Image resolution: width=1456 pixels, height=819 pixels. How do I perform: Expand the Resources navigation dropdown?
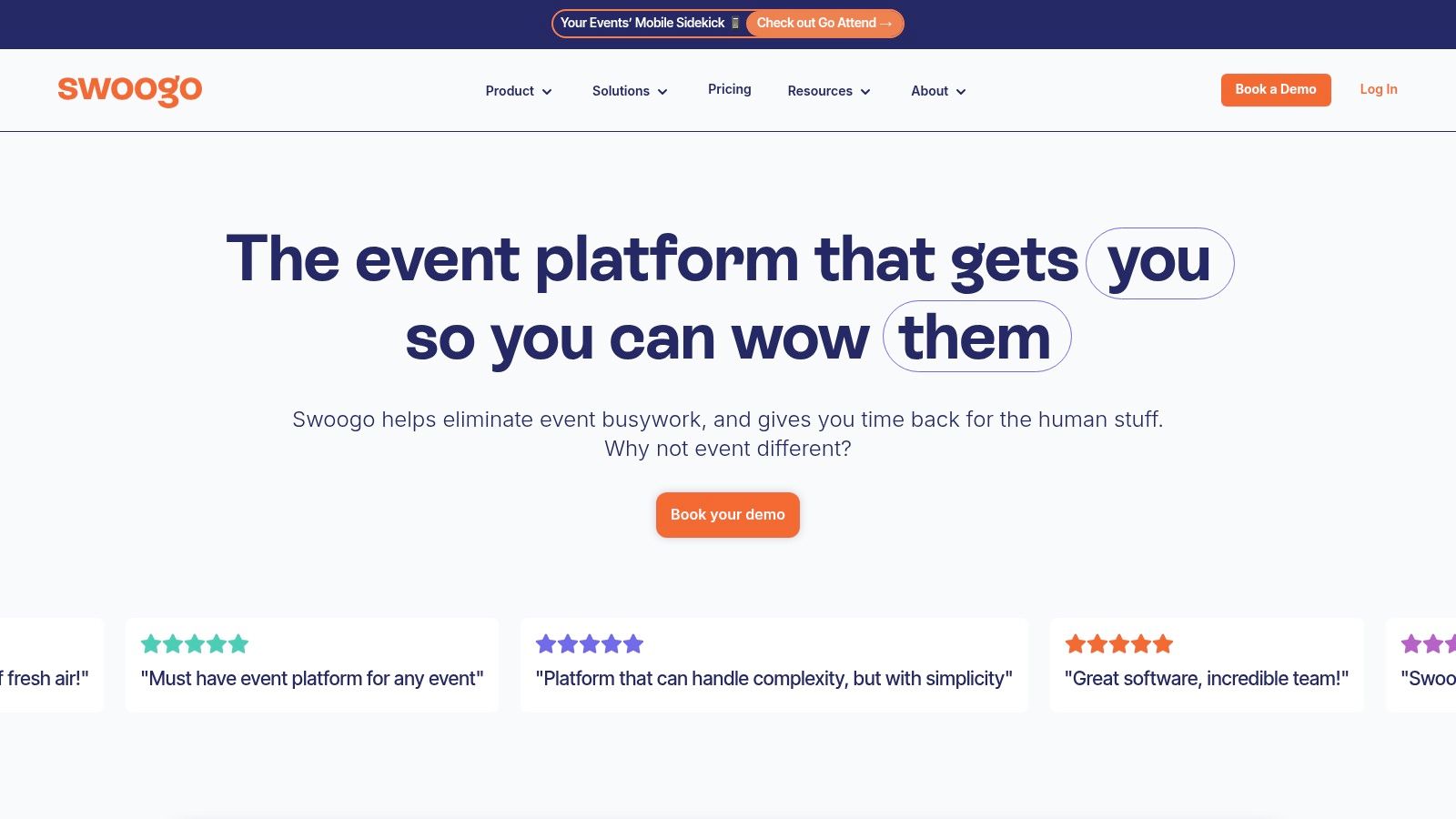click(x=828, y=91)
